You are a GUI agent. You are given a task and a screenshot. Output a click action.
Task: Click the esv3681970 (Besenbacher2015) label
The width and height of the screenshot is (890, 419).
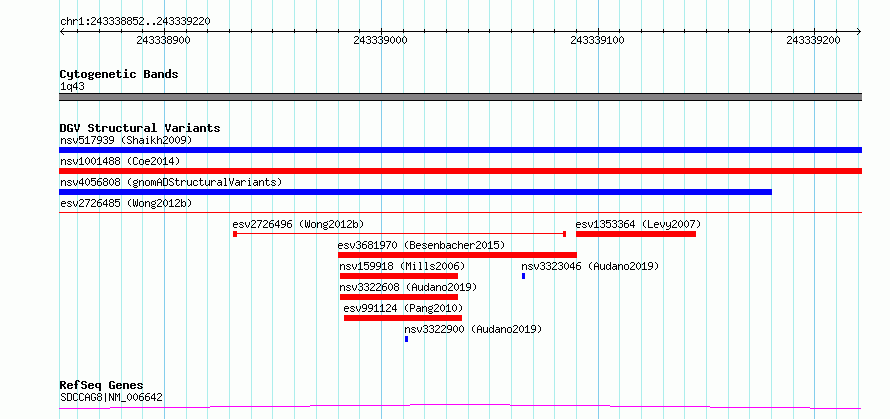click(x=421, y=245)
